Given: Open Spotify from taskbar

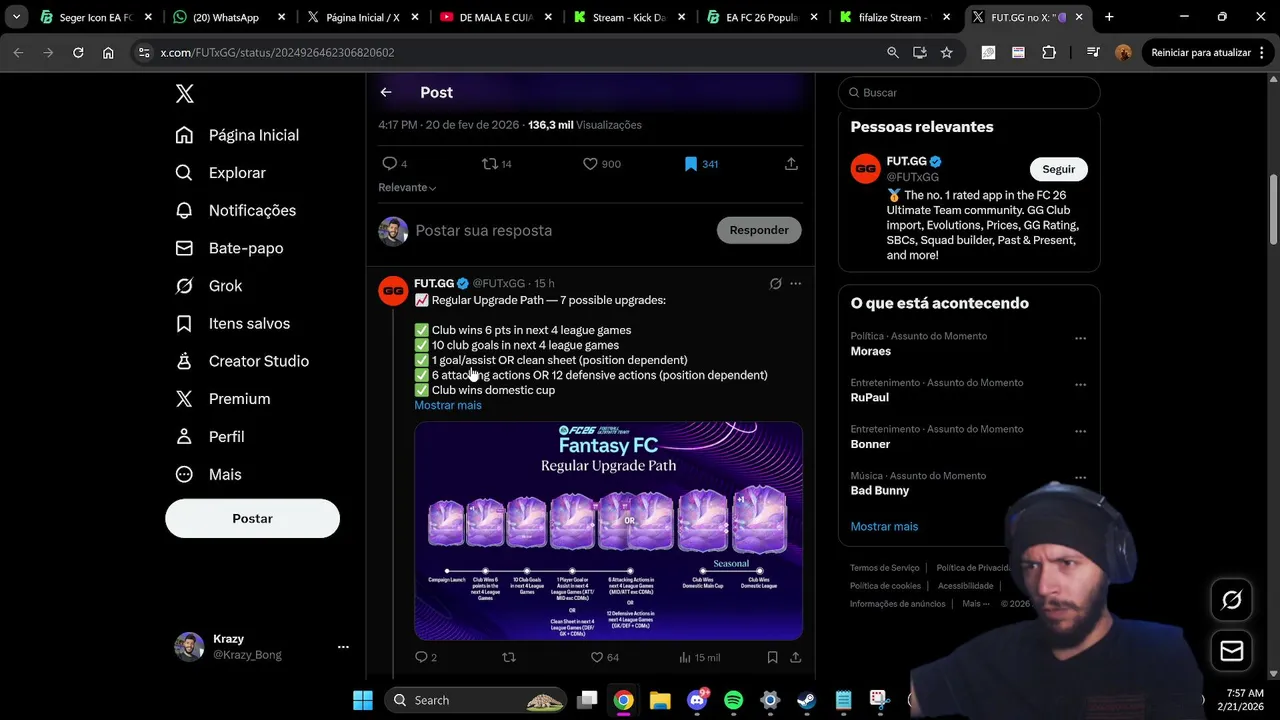Looking at the screenshot, I should [x=733, y=700].
